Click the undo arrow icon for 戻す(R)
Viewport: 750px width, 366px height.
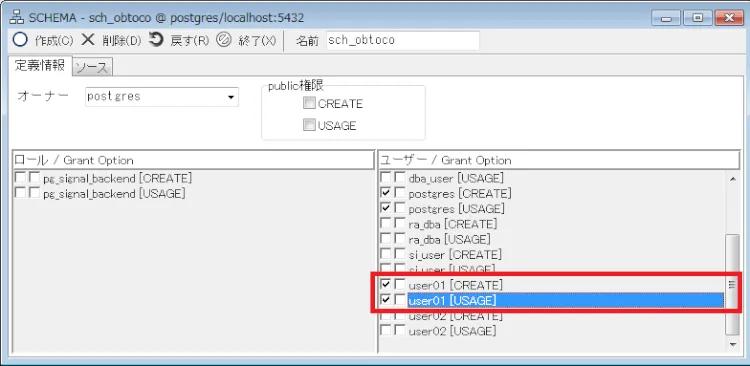[x=156, y=39]
